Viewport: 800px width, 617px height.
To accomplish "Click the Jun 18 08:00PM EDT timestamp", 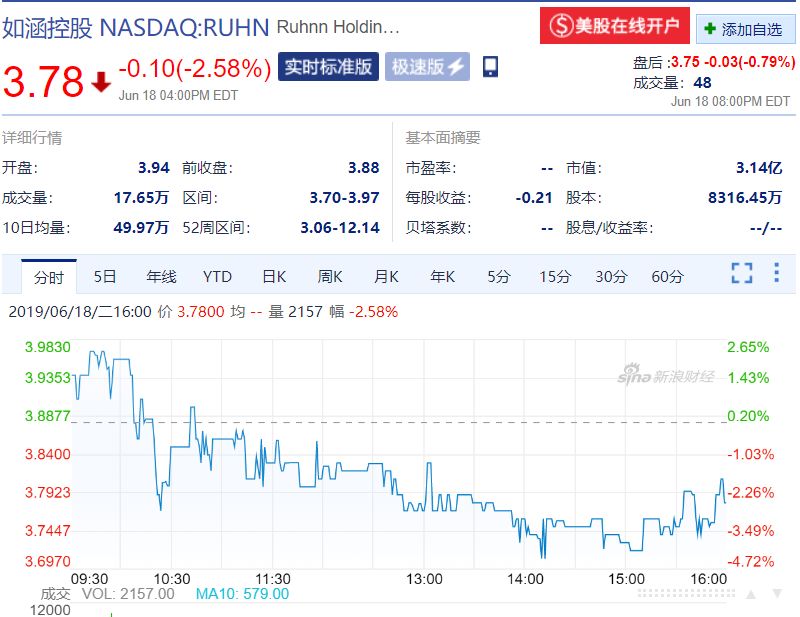I will pyautogui.click(x=730, y=101).
